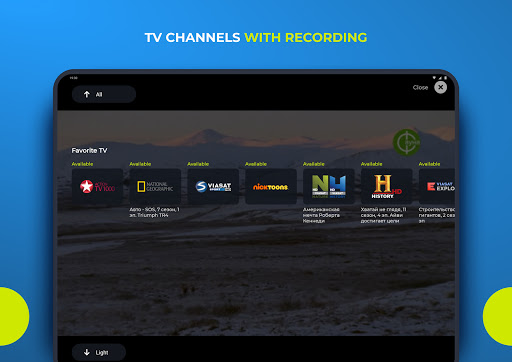Select the National Geographic channel tile

155,186
